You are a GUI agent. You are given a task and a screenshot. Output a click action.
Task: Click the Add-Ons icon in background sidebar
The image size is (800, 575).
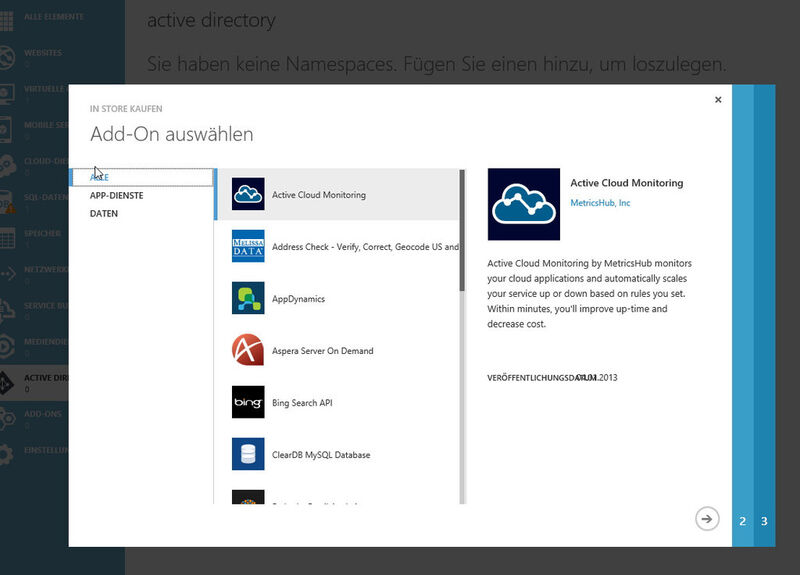[7, 418]
